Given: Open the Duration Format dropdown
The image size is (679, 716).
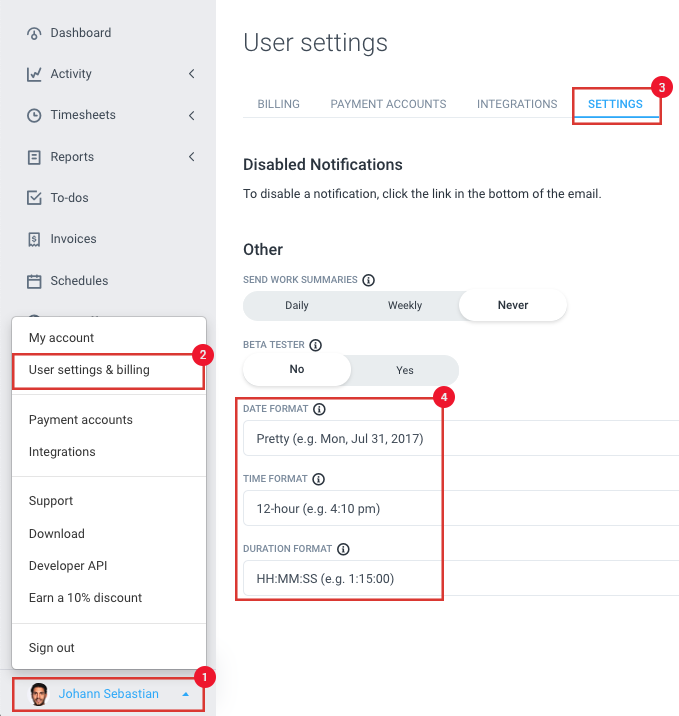Looking at the screenshot, I should pos(460,578).
